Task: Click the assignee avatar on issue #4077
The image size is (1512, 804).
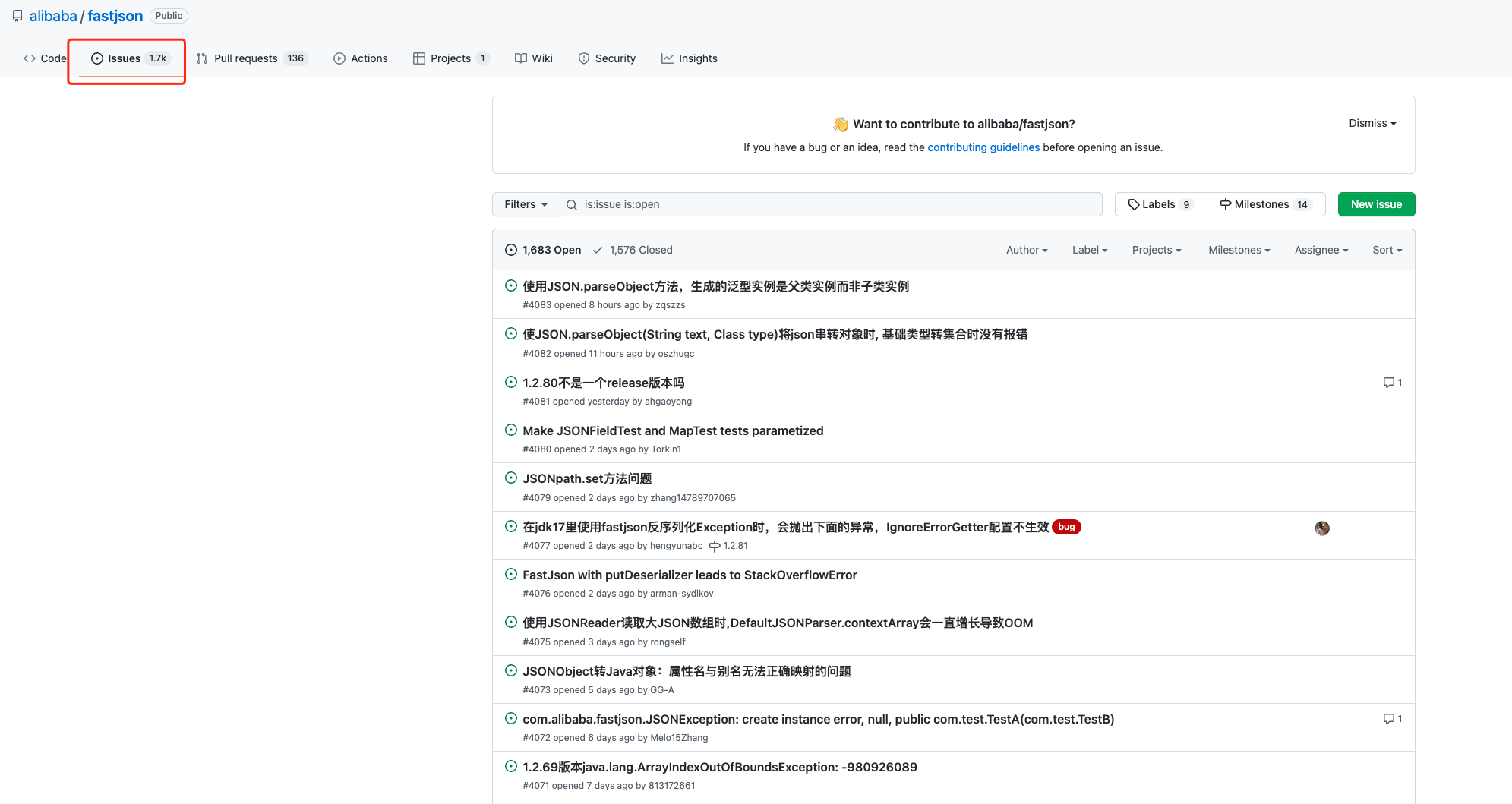Action: (1321, 528)
